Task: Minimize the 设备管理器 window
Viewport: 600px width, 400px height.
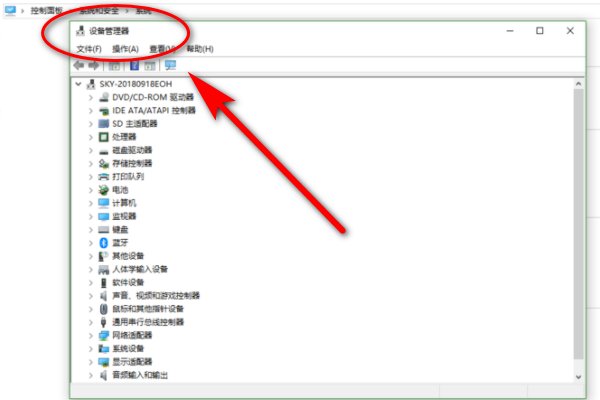Action: coord(510,31)
